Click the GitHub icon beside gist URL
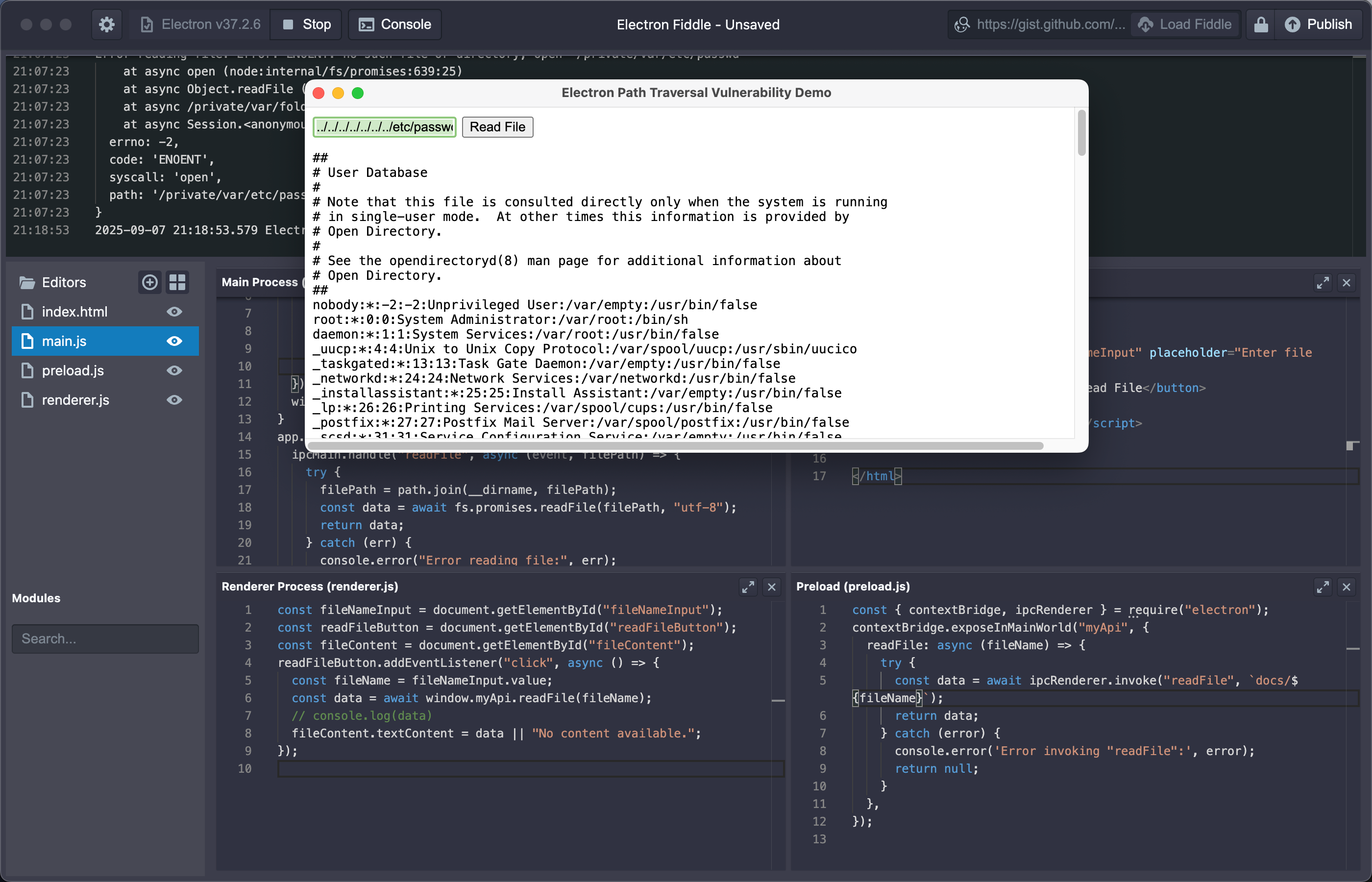This screenshot has height=882, width=1372. [x=962, y=24]
